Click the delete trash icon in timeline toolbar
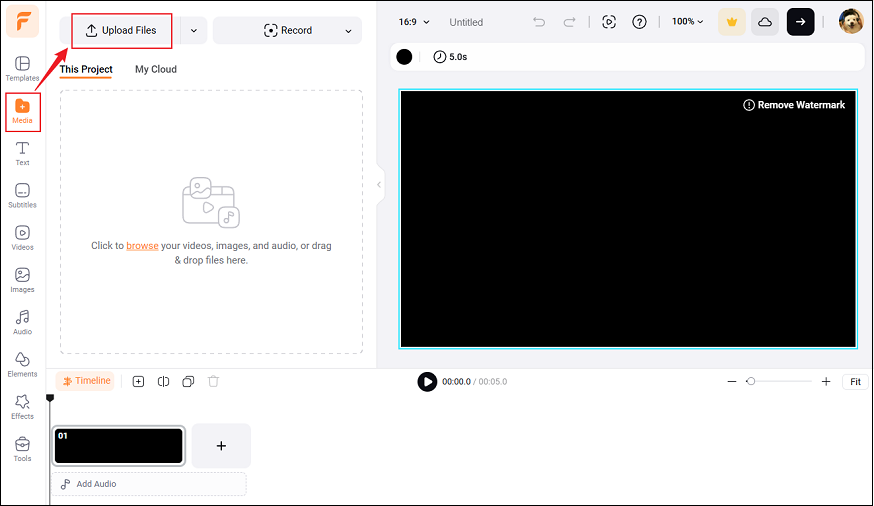874x506 pixels. click(213, 381)
